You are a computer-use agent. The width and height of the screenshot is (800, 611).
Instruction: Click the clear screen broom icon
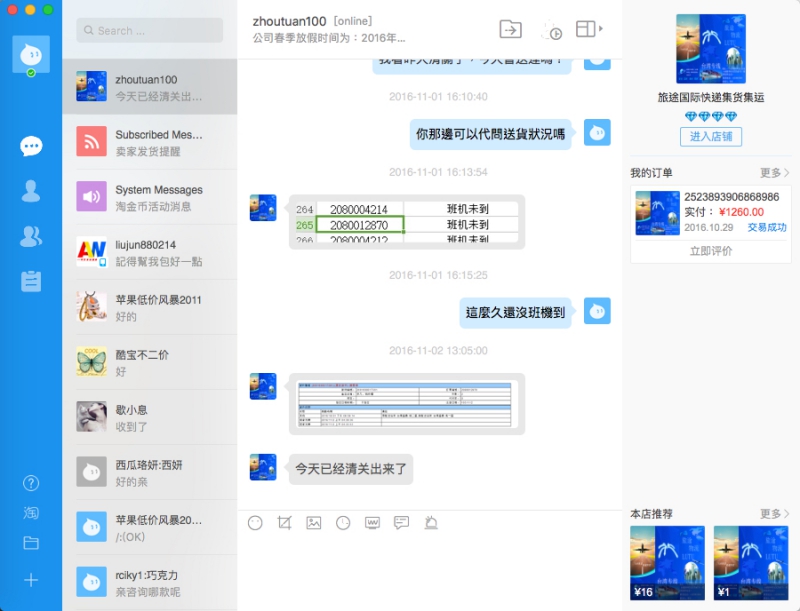431,522
